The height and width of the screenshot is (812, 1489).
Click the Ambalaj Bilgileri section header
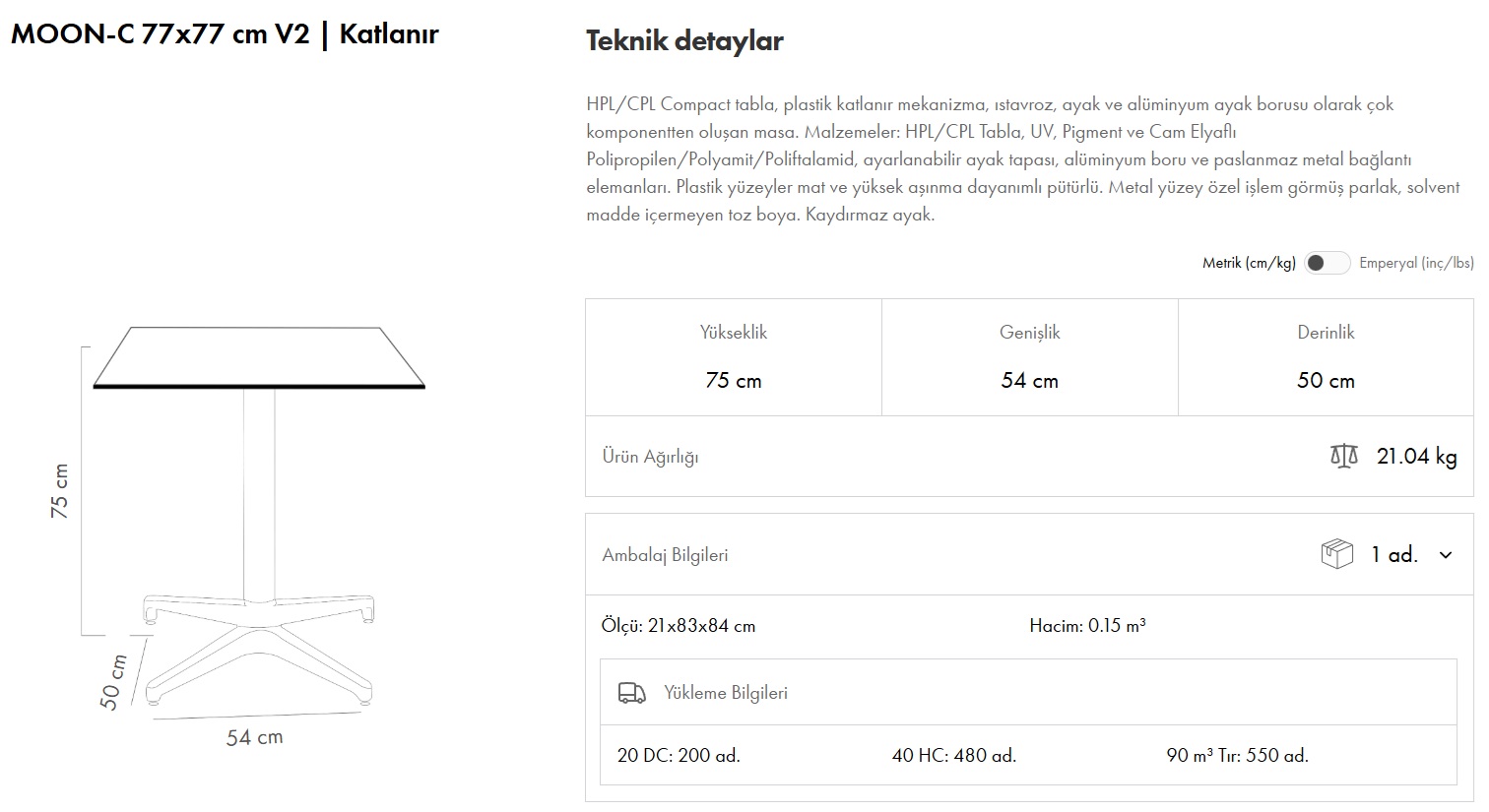click(x=665, y=555)
